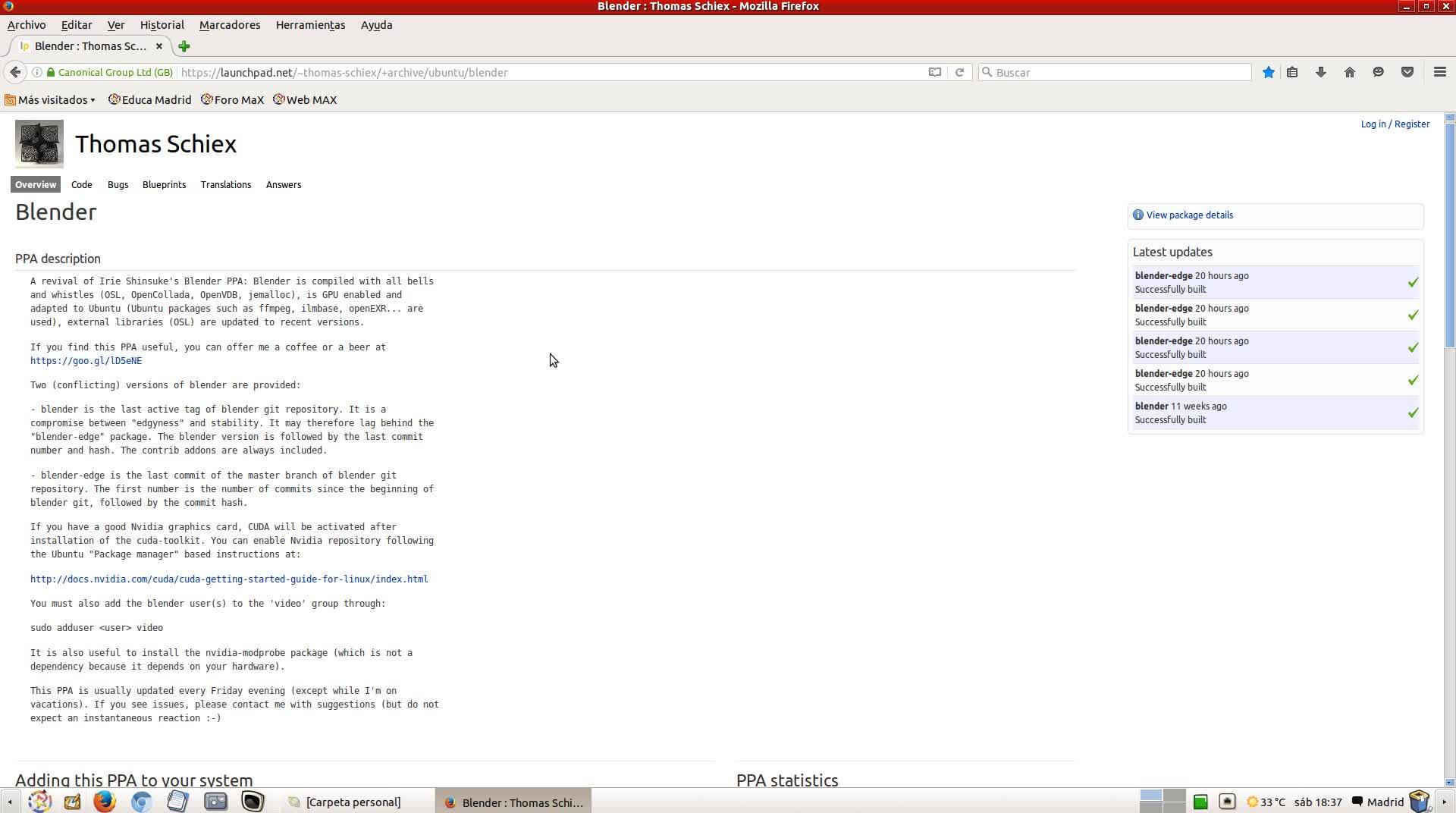Open a new tab with the plus icon

point(184,46)
